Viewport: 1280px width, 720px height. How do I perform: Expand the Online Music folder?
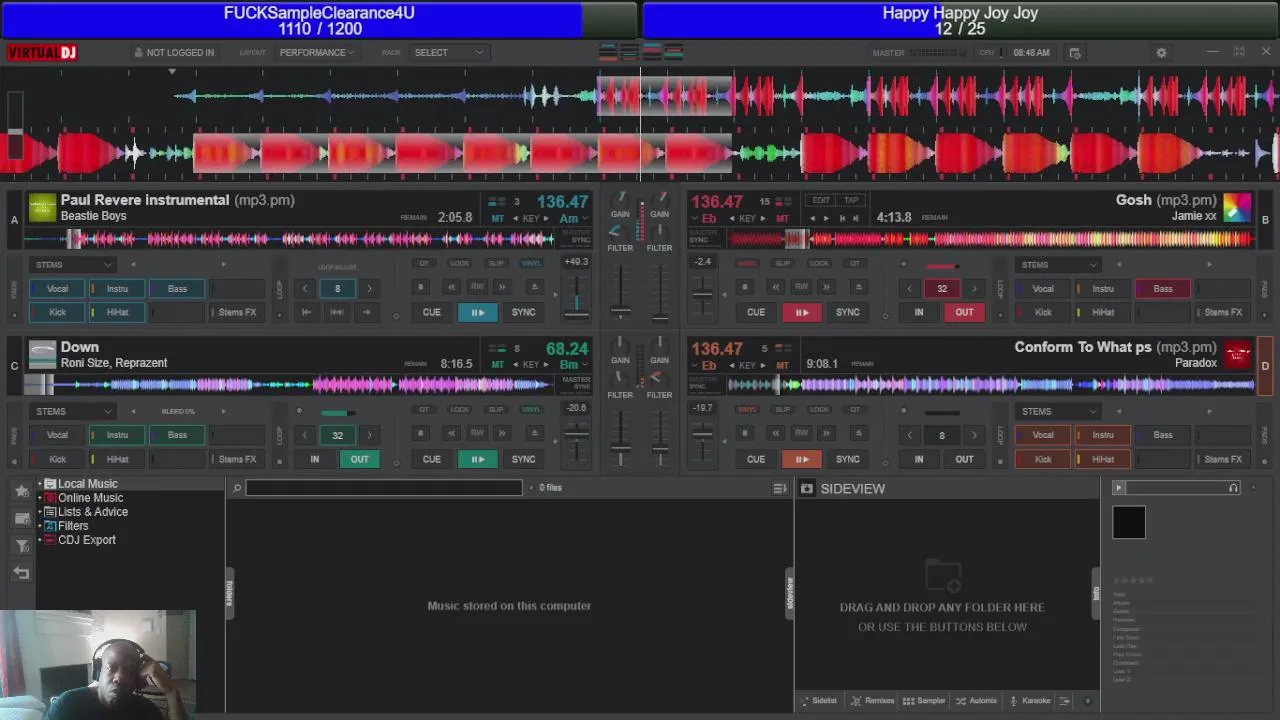click(40, 498)
